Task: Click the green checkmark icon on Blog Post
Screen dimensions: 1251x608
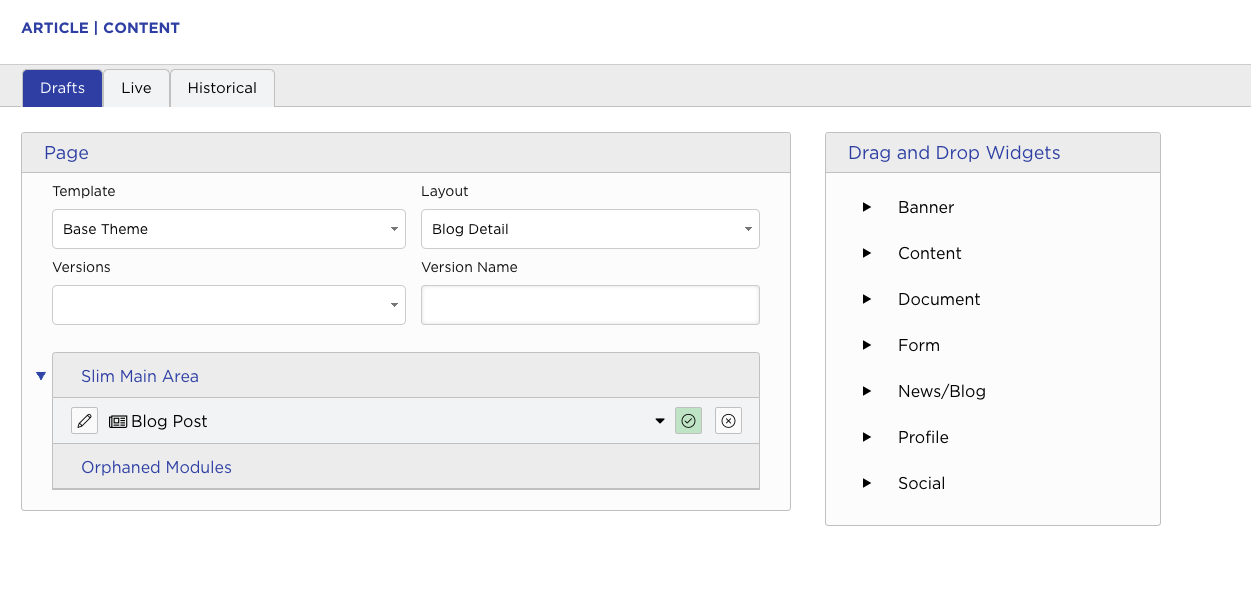Action: click(x=688, y=421)
